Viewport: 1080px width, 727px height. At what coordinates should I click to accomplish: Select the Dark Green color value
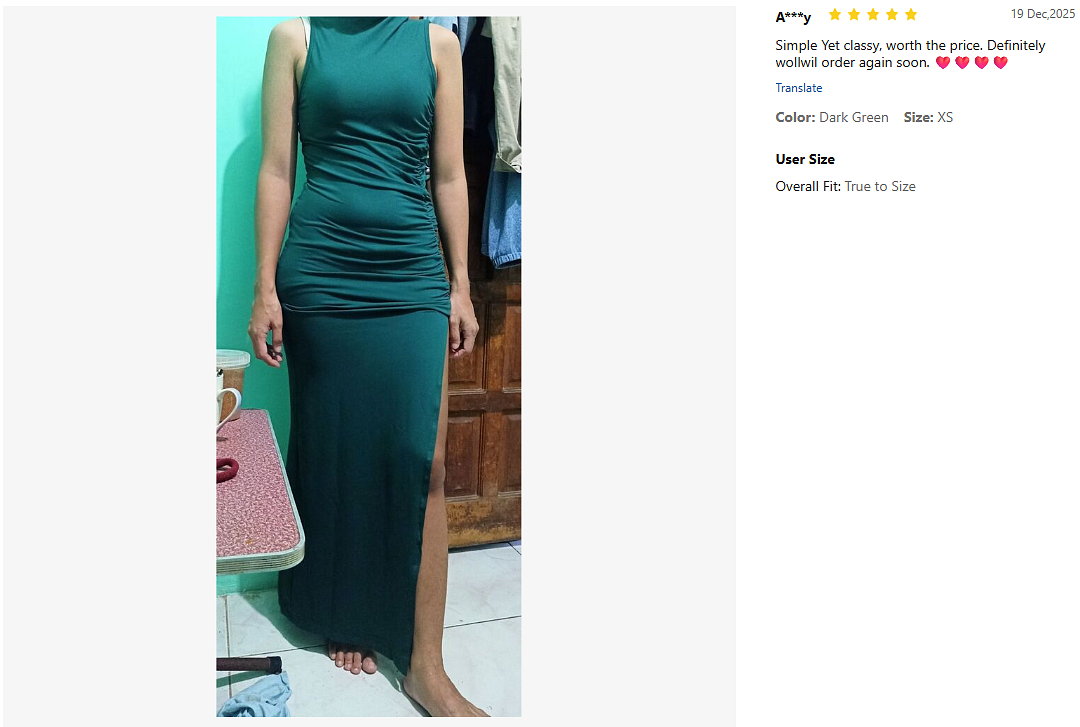(853, 117)
